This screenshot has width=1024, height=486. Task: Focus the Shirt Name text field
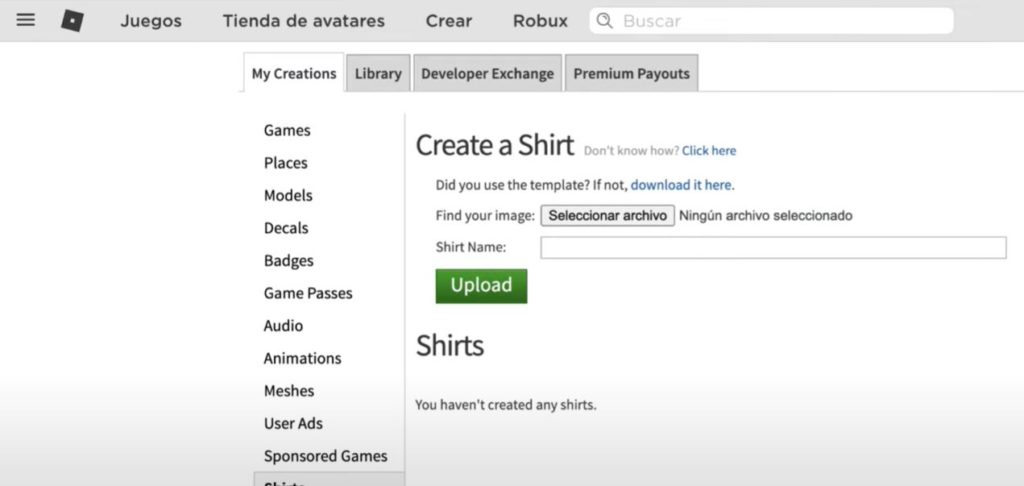(773, 248)
